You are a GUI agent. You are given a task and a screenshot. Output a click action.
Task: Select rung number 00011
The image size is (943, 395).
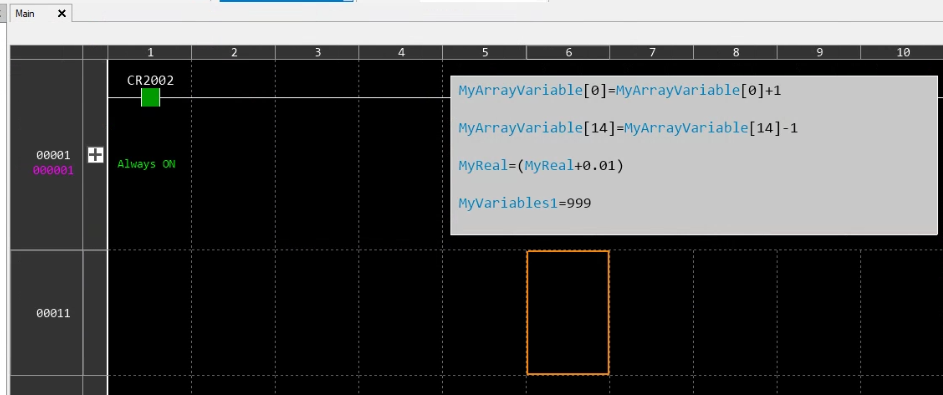(x=53, y=313)
